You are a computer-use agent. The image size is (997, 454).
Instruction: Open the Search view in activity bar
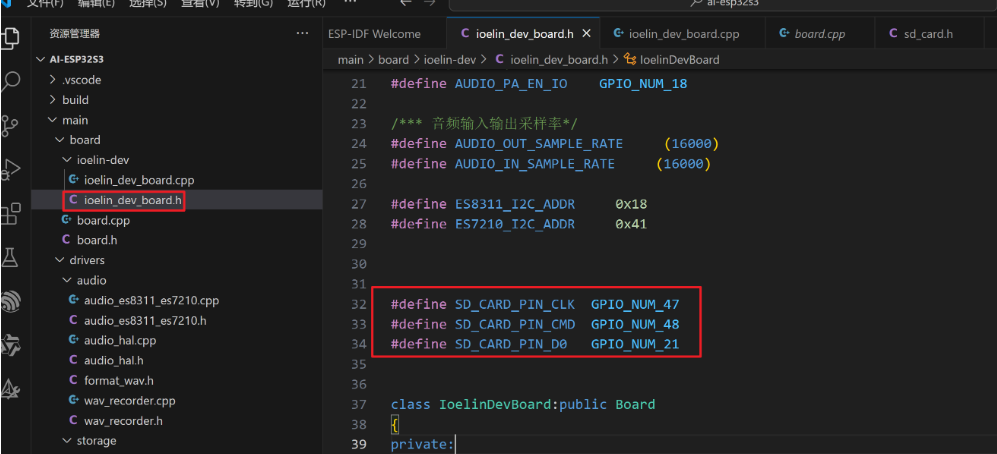point(11,81)
